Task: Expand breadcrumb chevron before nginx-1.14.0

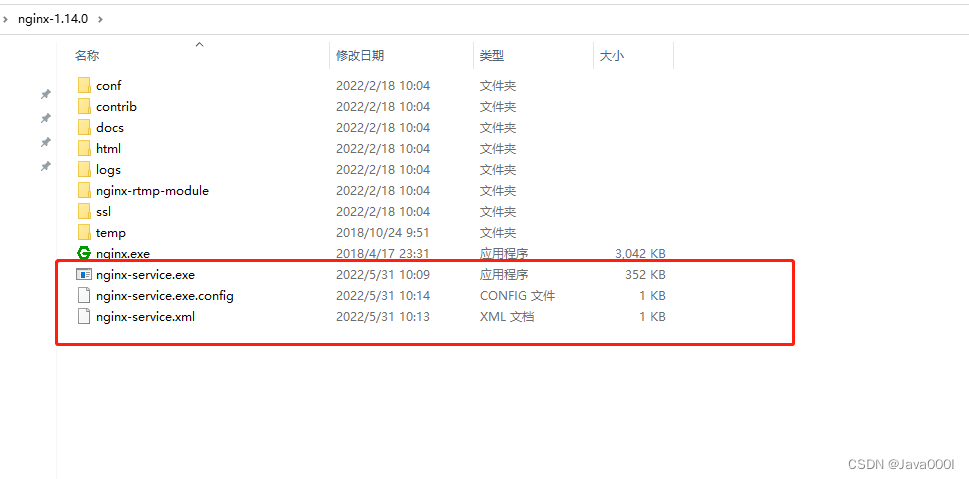Action: coord(6,19)
